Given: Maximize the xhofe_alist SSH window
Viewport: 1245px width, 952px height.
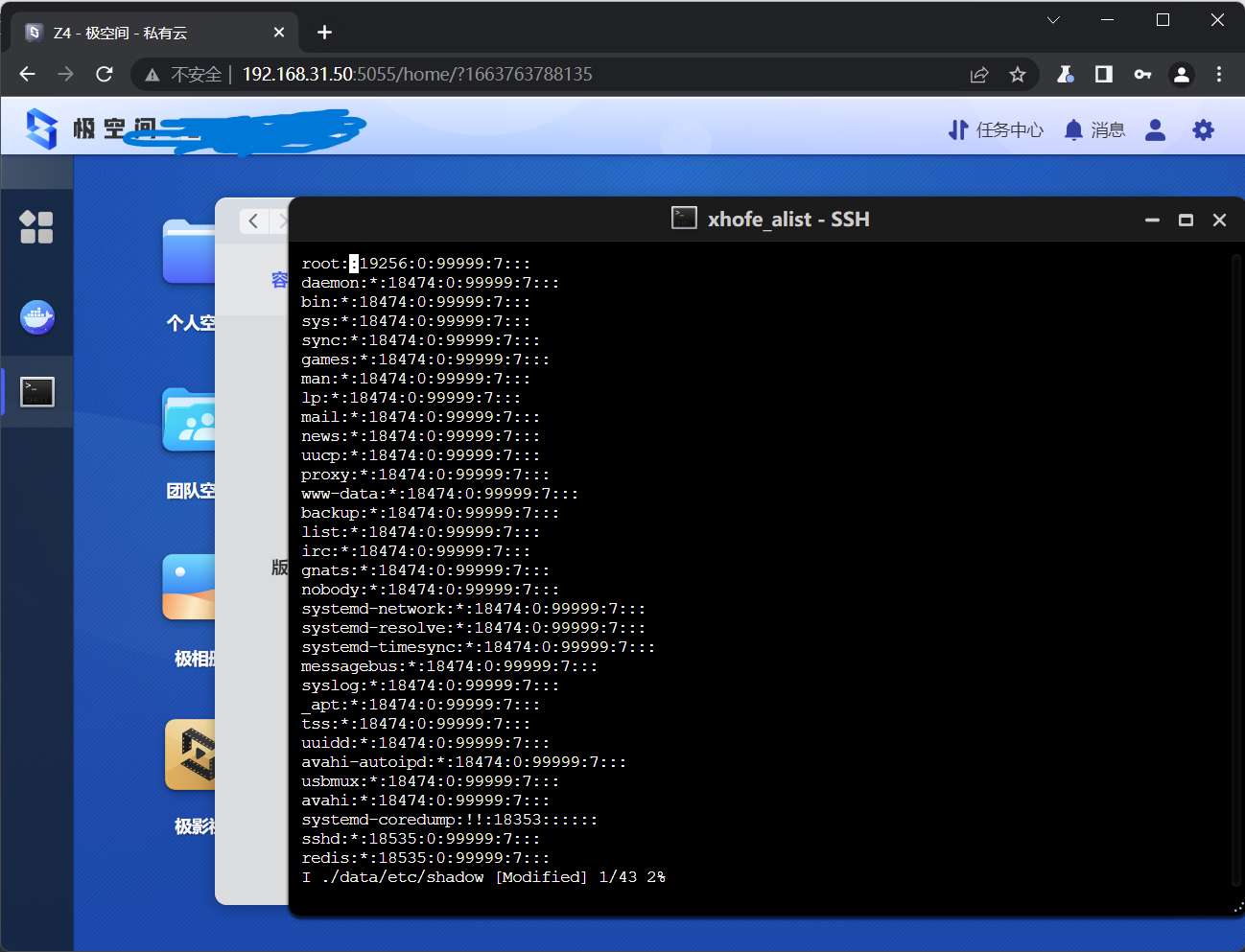Looking at the screenshot, I should click(1186, 221).
